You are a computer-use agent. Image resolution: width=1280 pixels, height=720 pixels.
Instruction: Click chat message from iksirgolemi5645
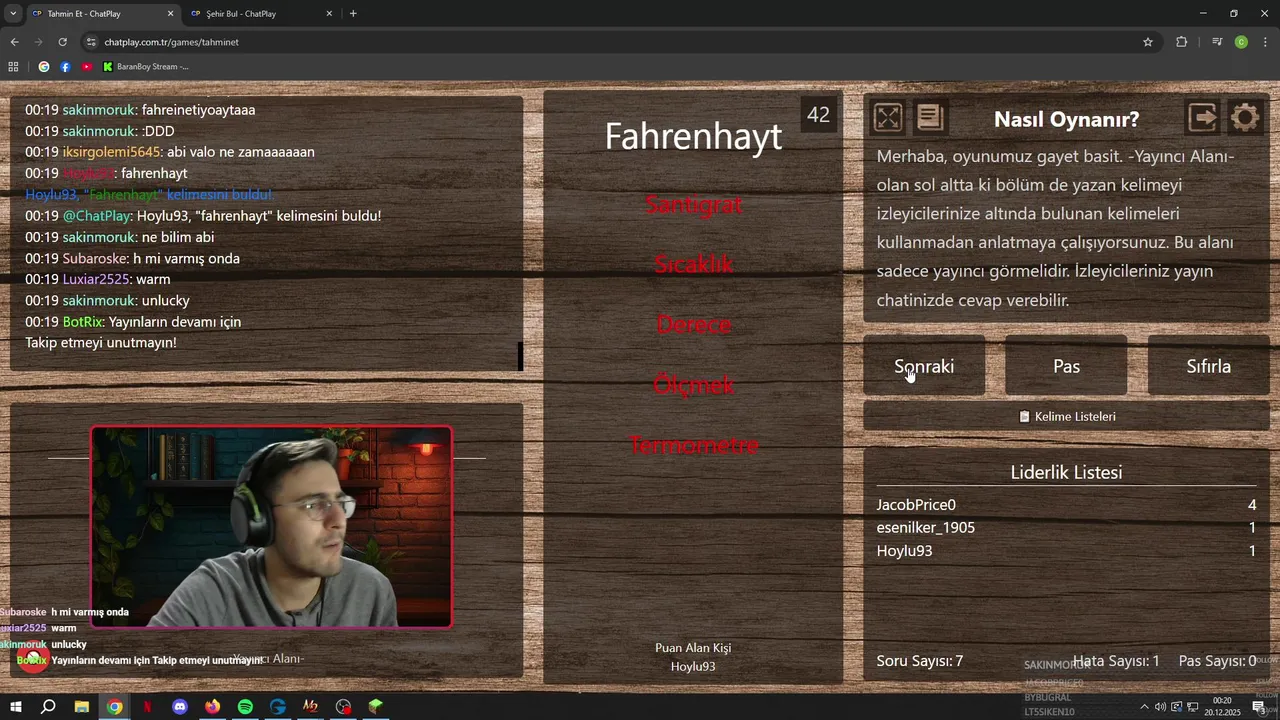(170, 152)
